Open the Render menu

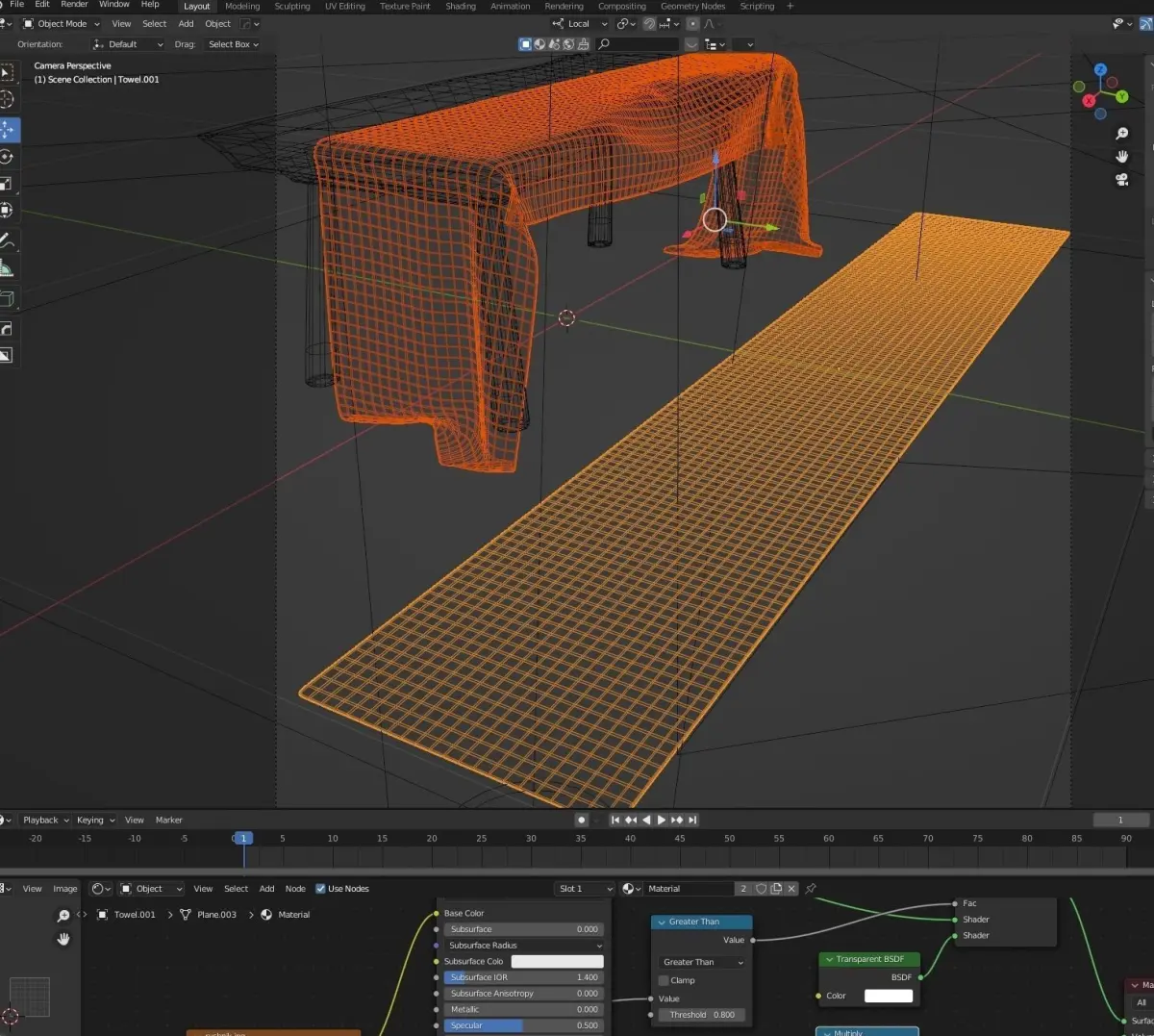click(74, 5)
